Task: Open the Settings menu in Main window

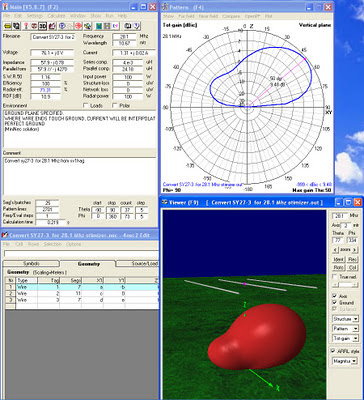Action: pyautogui.click(x=35, y=16)
